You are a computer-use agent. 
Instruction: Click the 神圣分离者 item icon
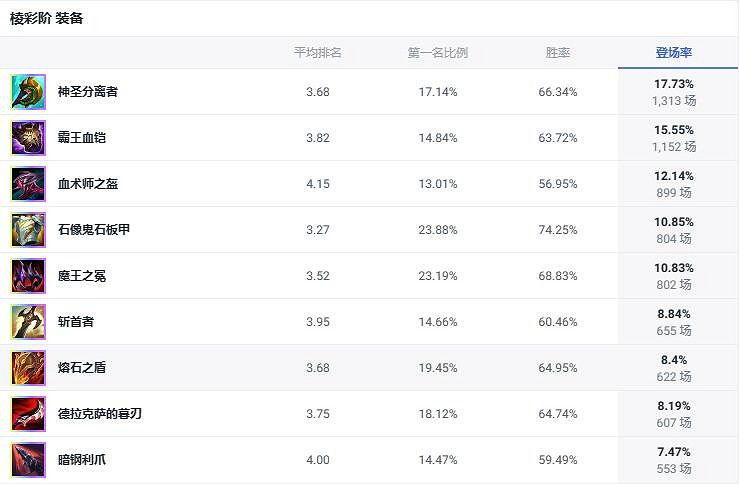click(28, 92)
